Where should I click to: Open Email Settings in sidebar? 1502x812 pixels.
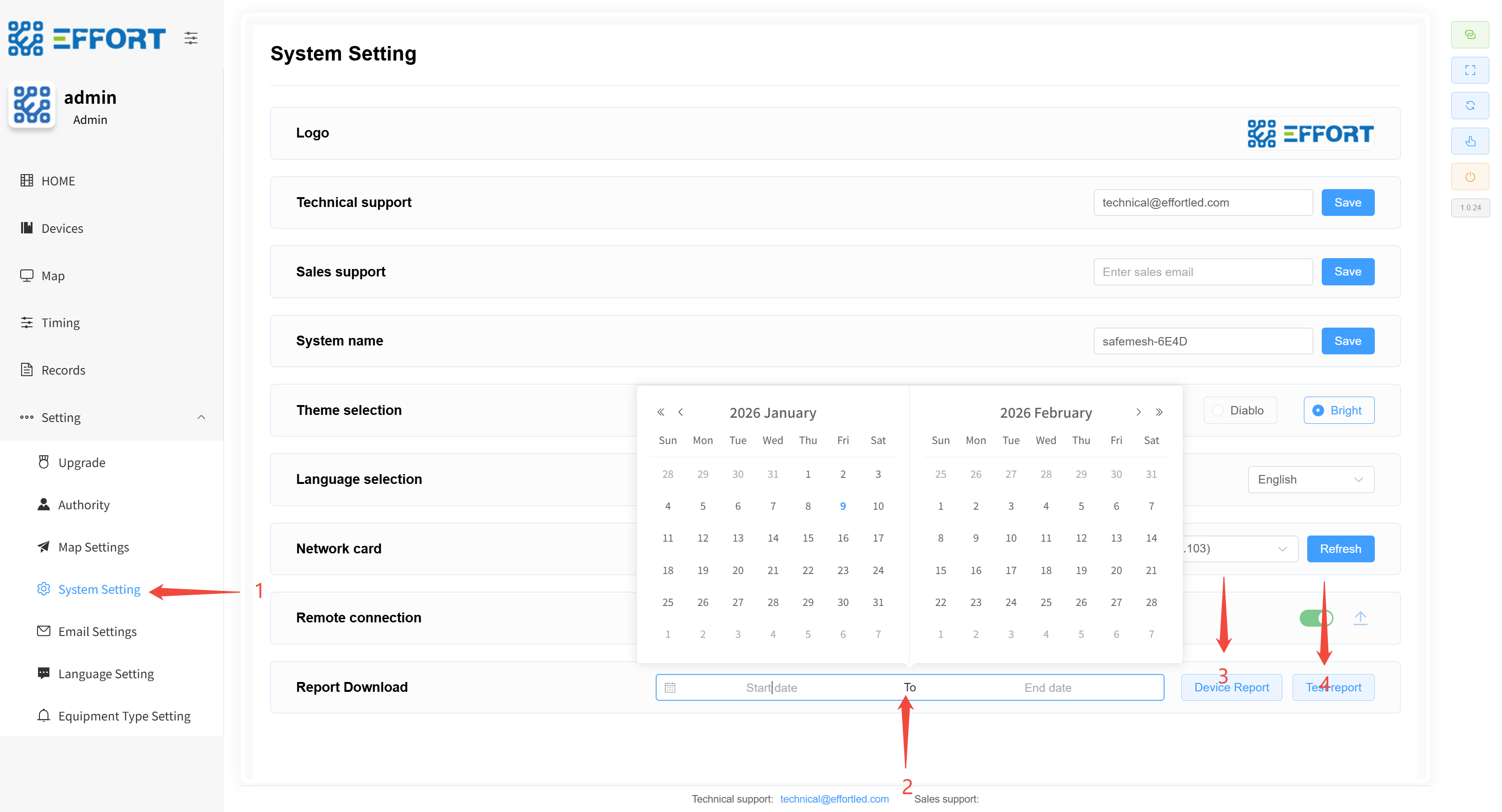[x=97, y=631]
